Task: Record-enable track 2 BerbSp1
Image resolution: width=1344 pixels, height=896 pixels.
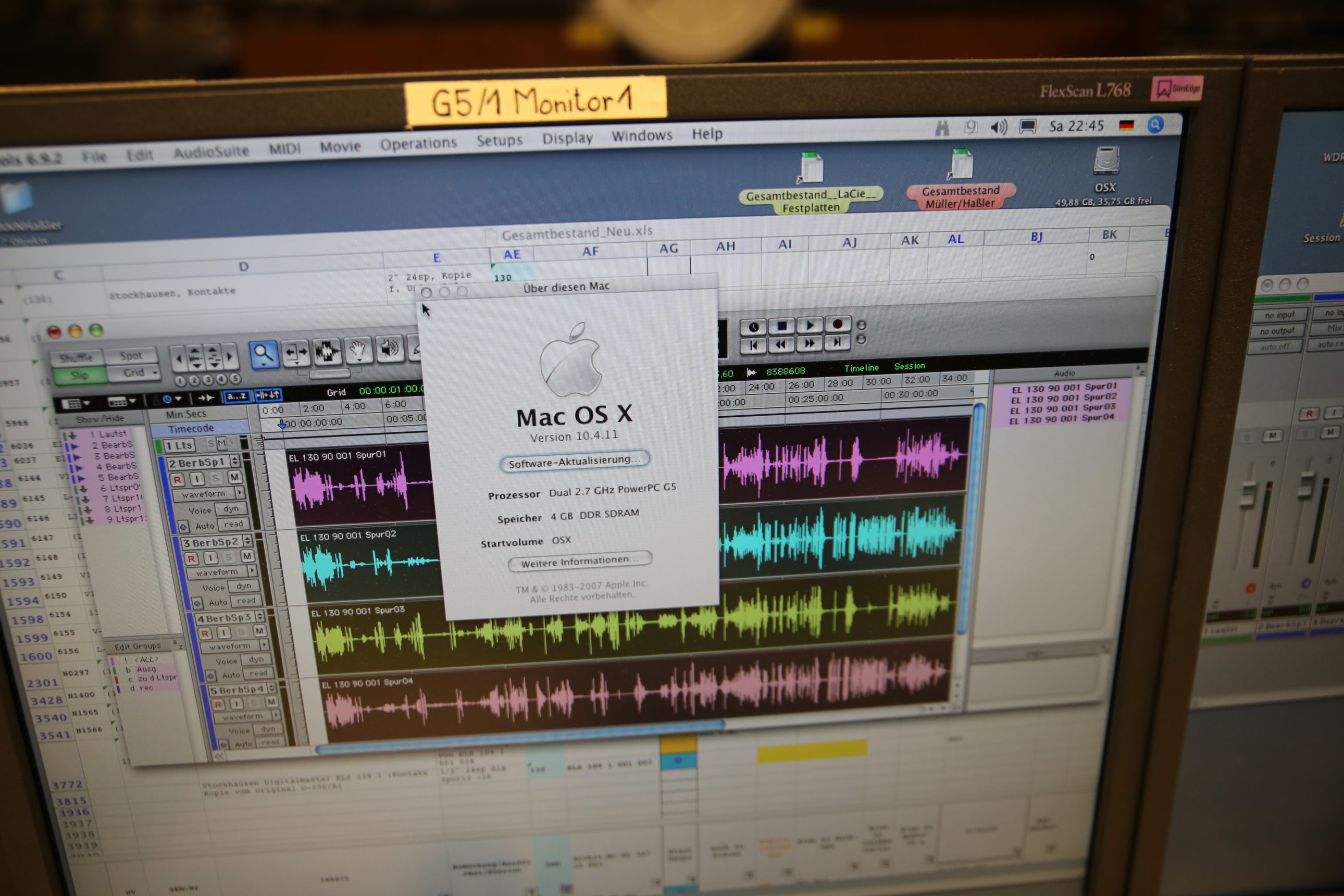Action: click(177, 480)
